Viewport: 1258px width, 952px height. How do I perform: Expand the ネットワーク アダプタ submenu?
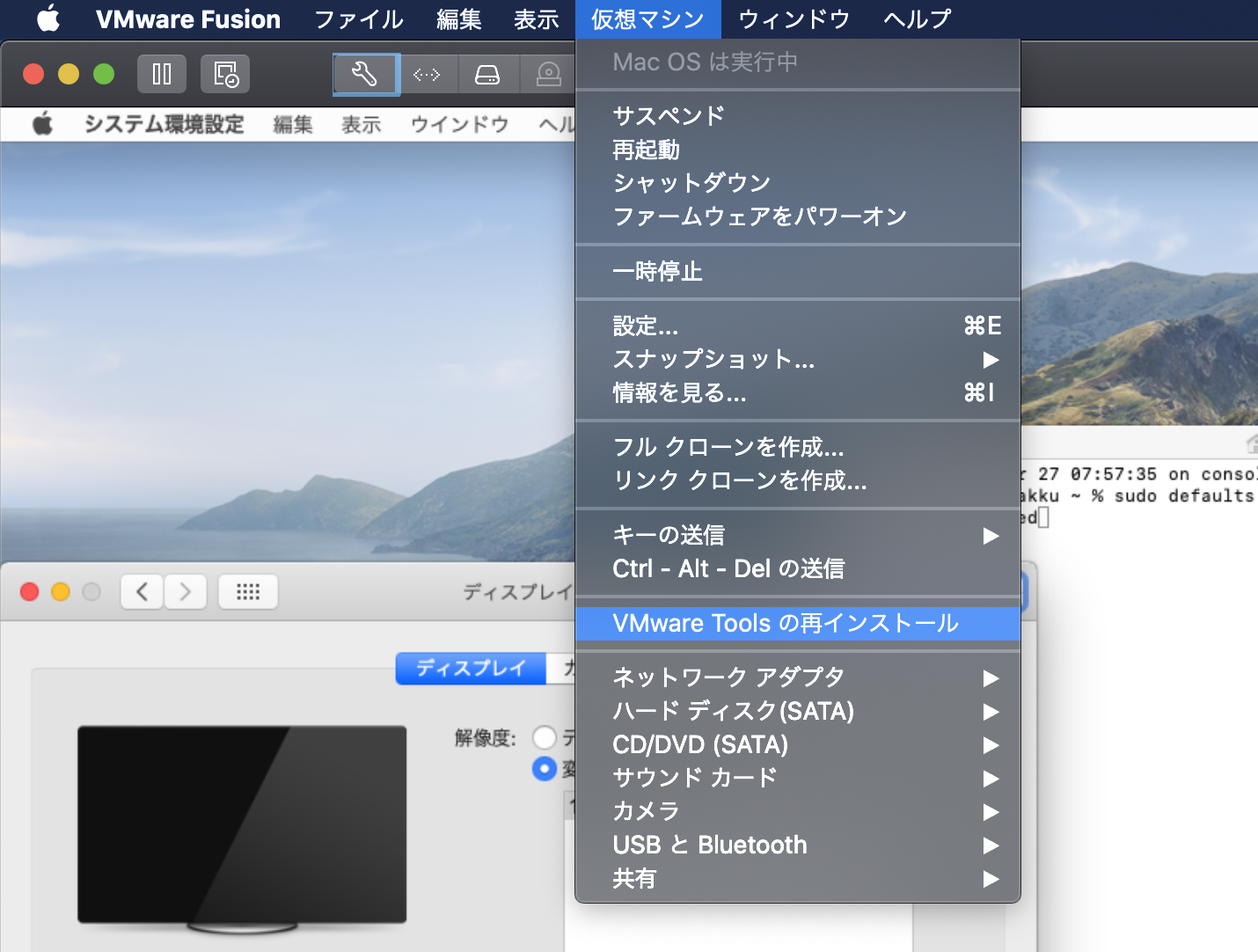(798, 677)
